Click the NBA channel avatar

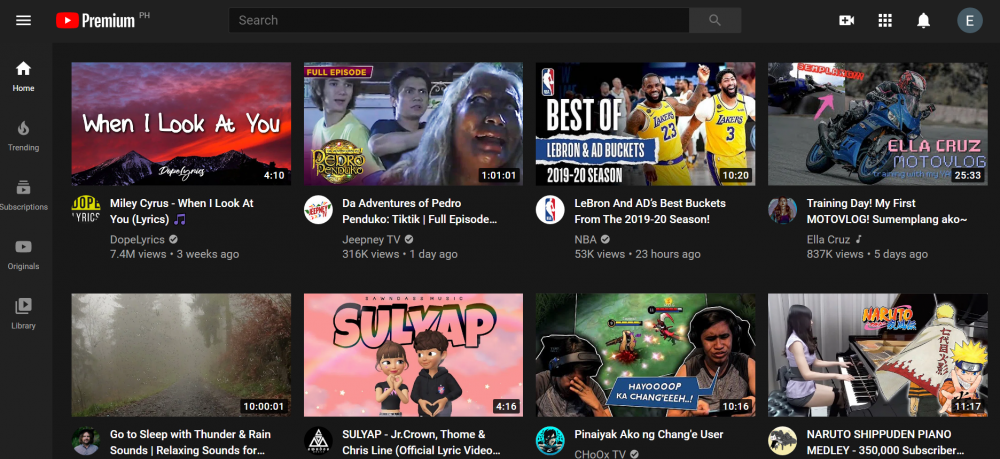pyautogui.click(x=550, y=209)
